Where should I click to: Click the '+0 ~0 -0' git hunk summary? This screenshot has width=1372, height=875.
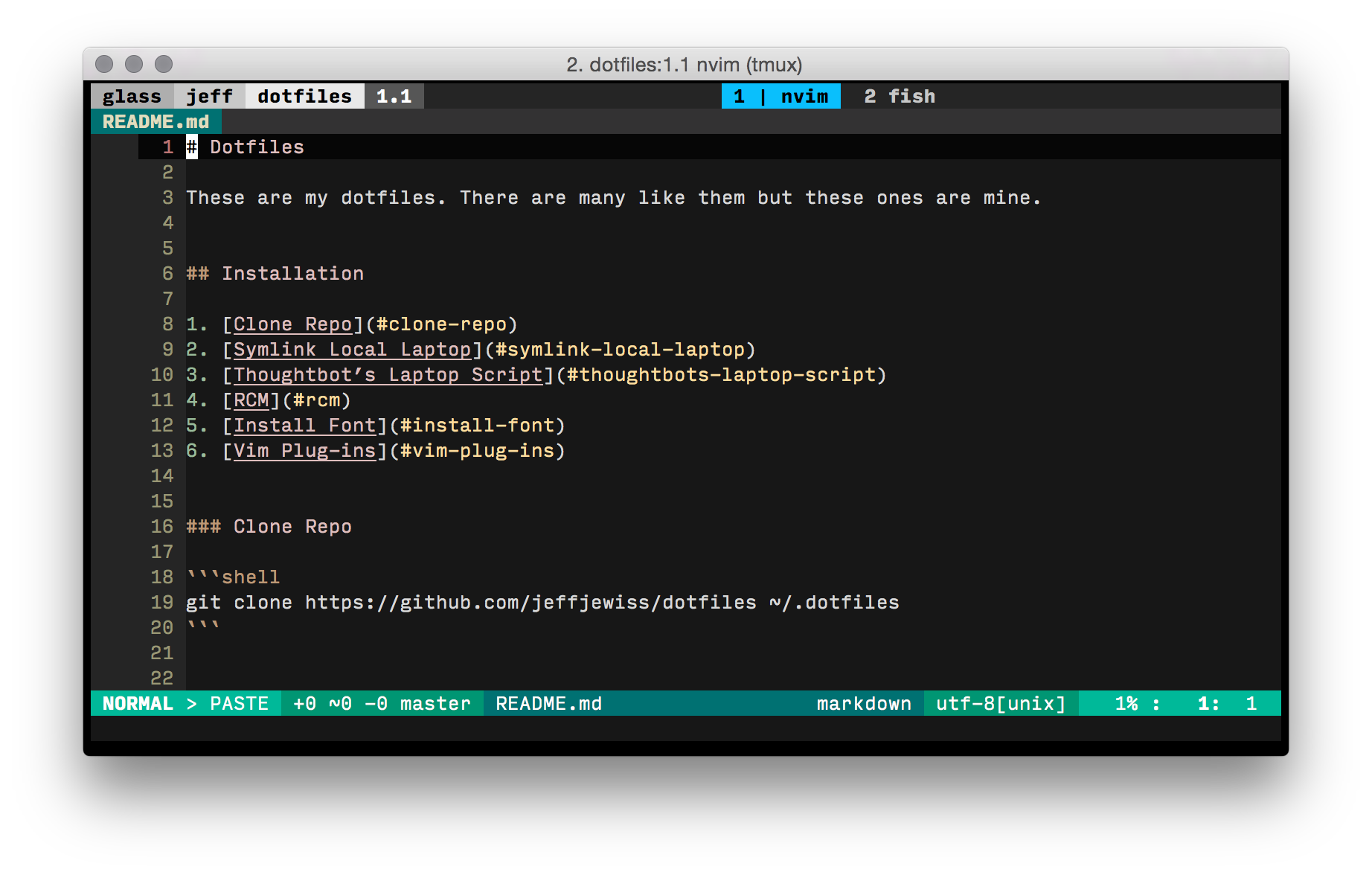coord(340,703)
